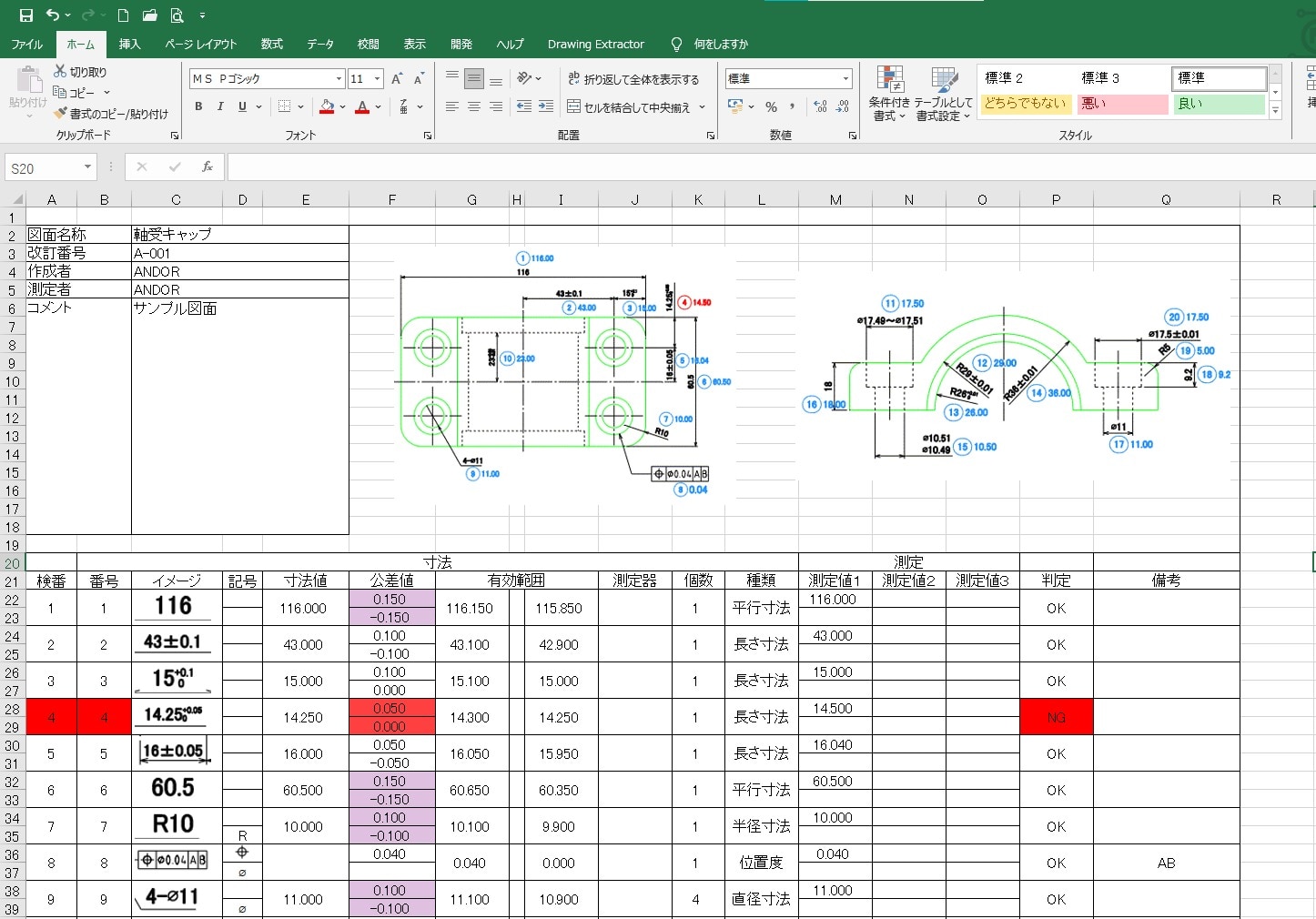The image size is (1316, 919).
Task: Toggle wrap text (折り返して全体を表示する)
Action: 633,79
